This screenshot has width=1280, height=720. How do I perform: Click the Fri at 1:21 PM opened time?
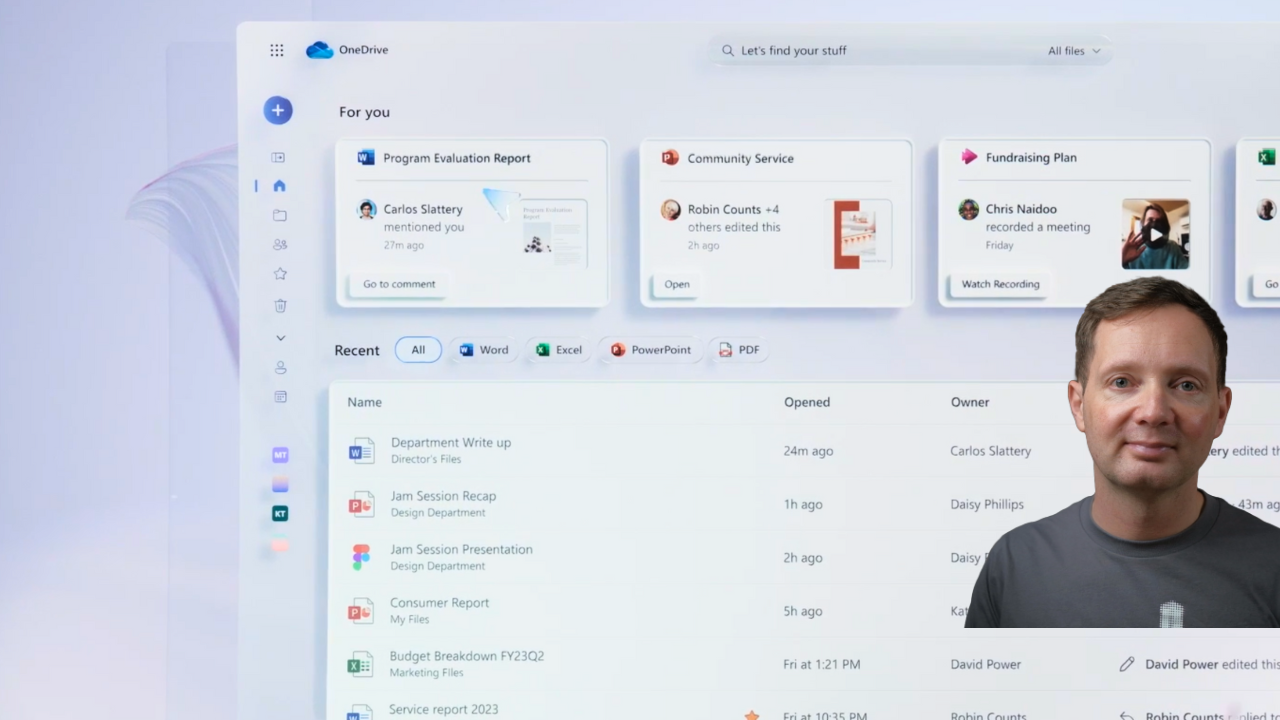pyautogui.click(x=821, y=664)
